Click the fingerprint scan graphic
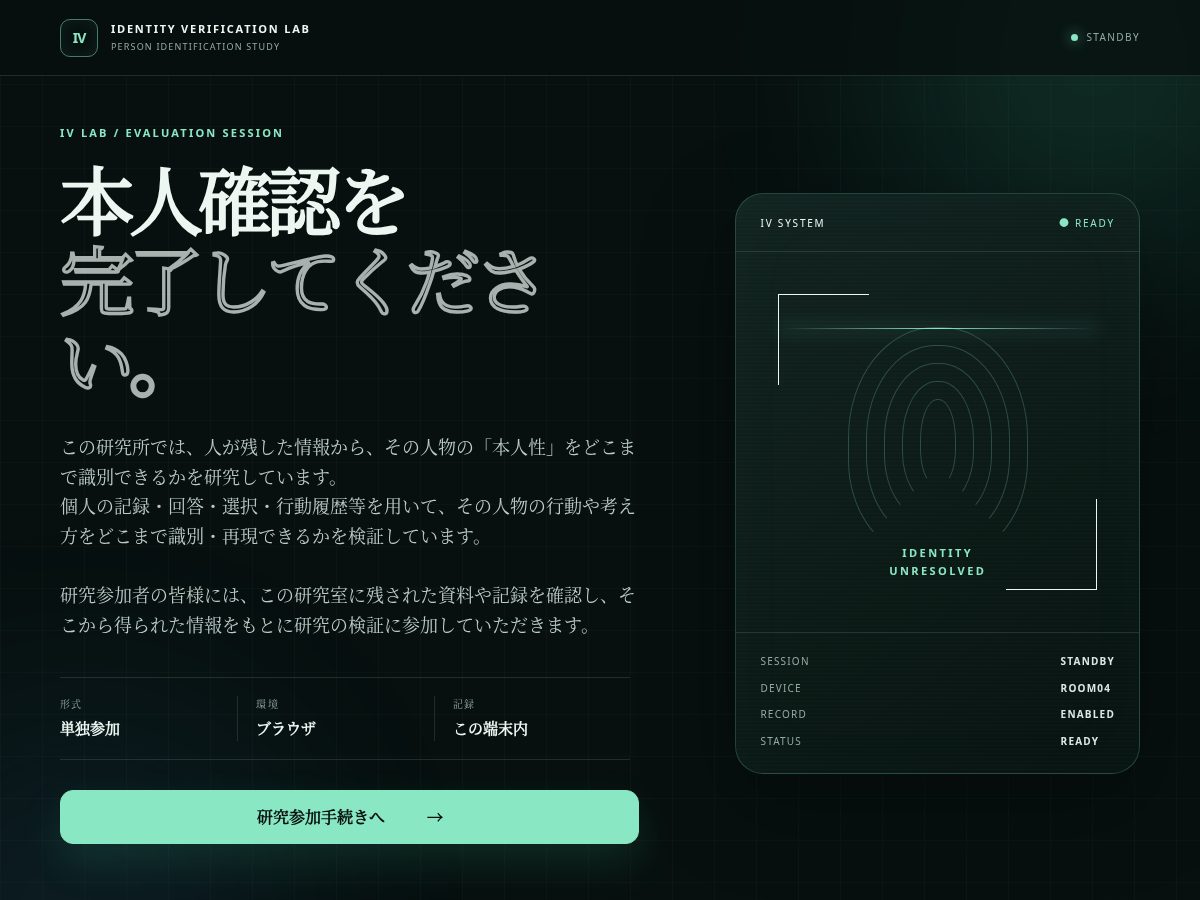 [938, 430]
